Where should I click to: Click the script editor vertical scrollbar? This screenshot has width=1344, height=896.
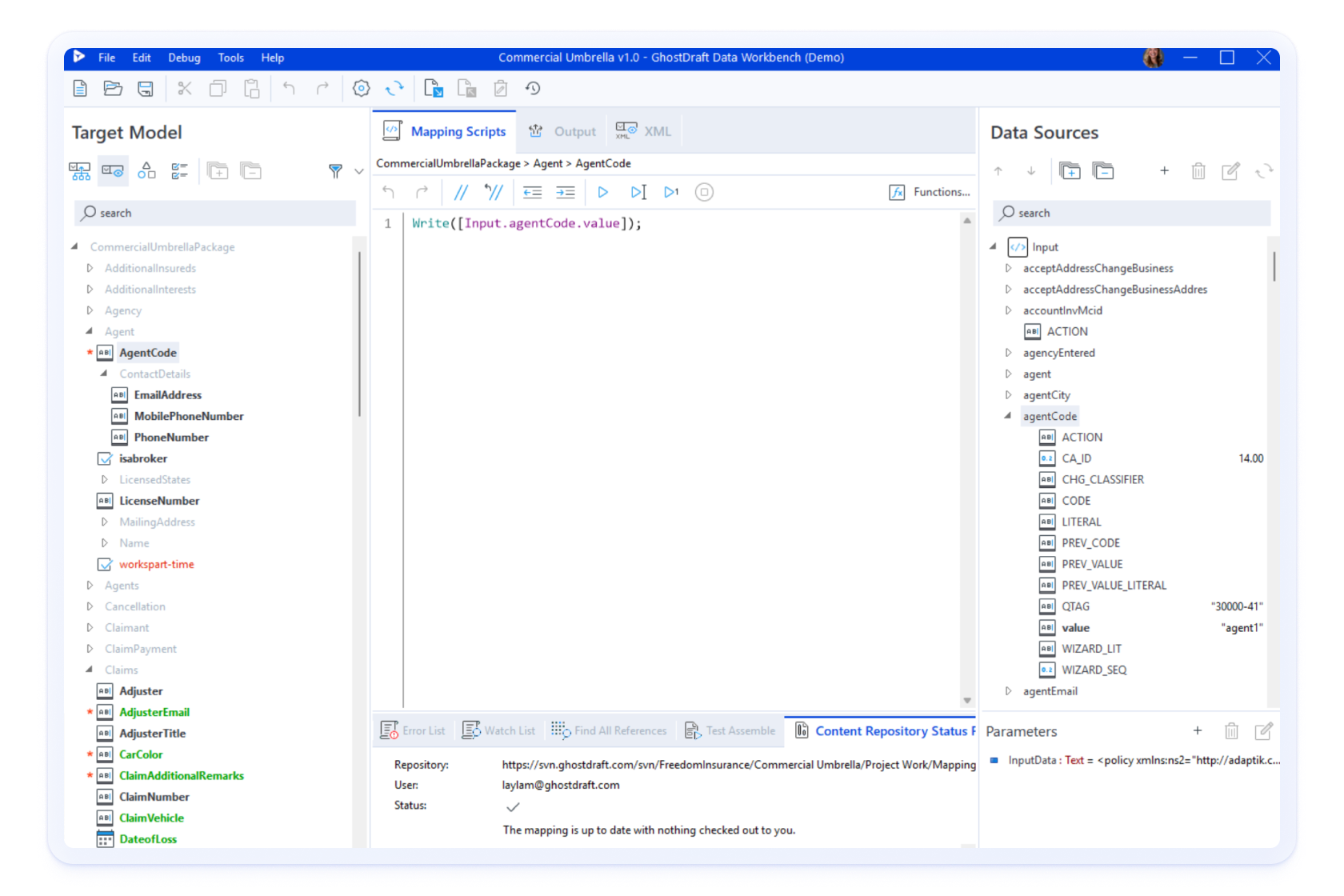tap(967, 460)
